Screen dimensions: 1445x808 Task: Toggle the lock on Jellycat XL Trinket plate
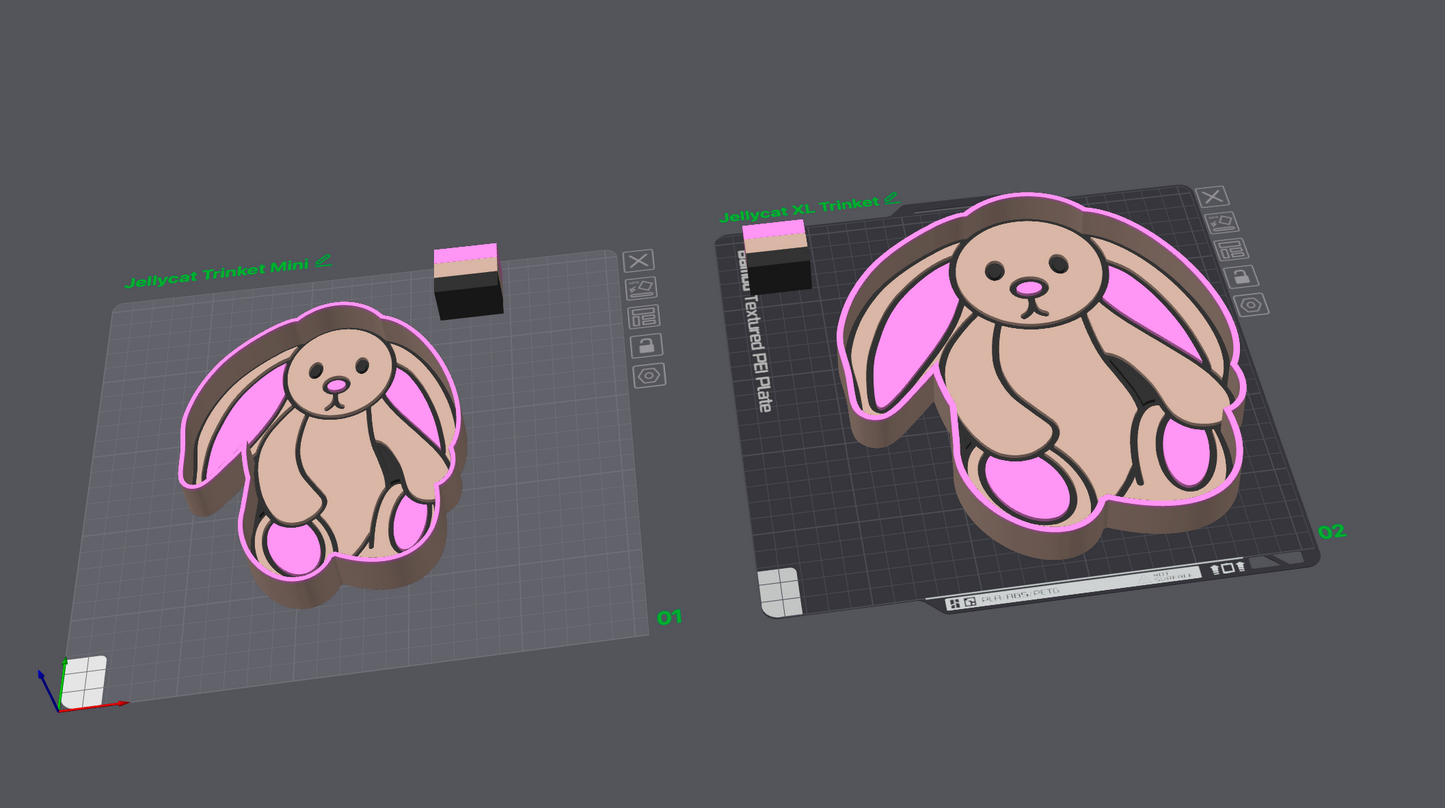click(x=1241, y=277)
